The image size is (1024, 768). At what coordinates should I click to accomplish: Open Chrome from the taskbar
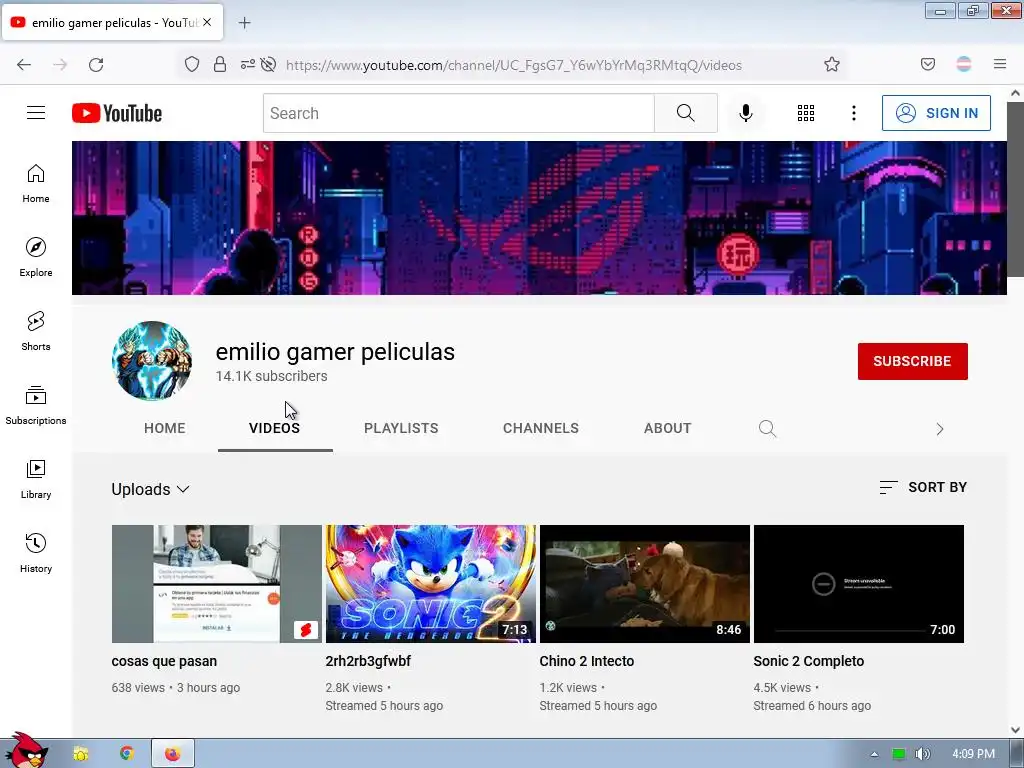pos(127,754)
